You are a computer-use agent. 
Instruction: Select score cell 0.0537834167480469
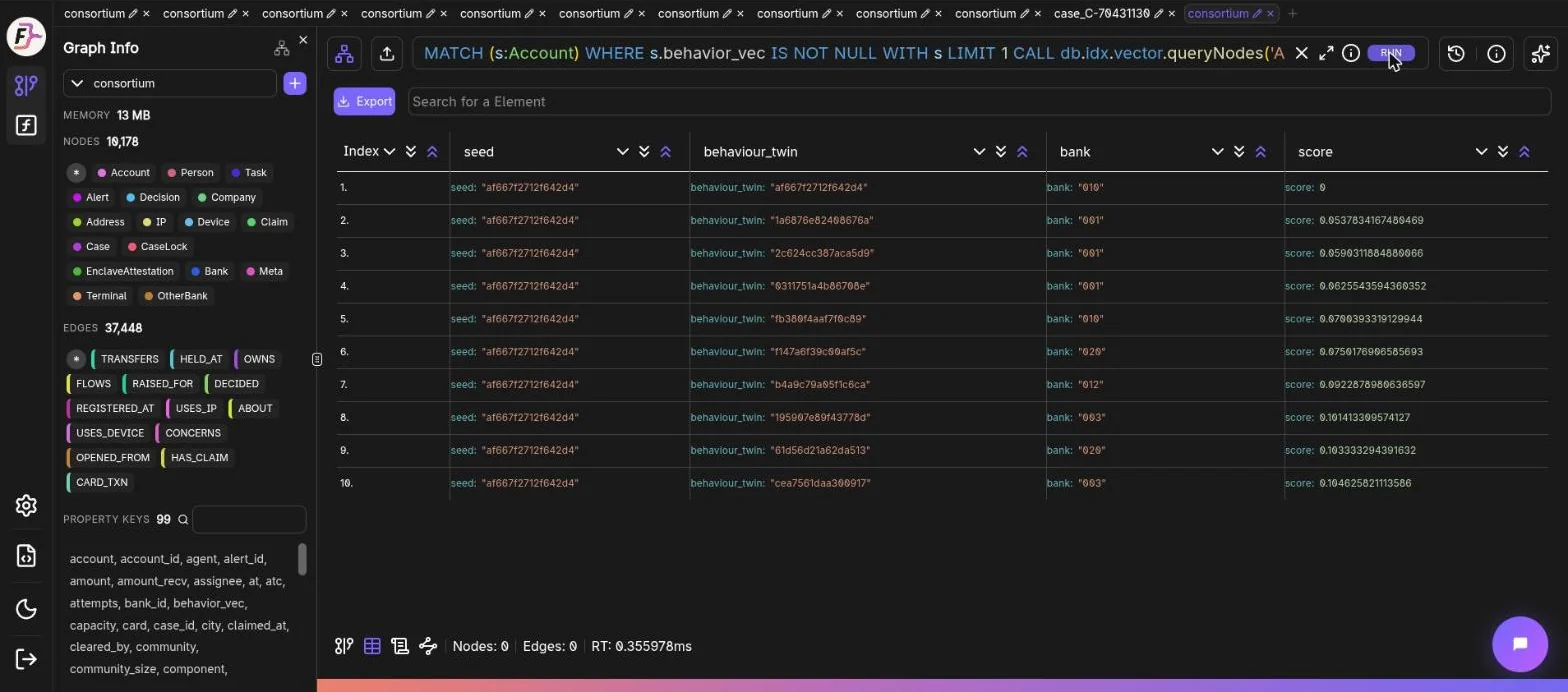point(1371,220)
